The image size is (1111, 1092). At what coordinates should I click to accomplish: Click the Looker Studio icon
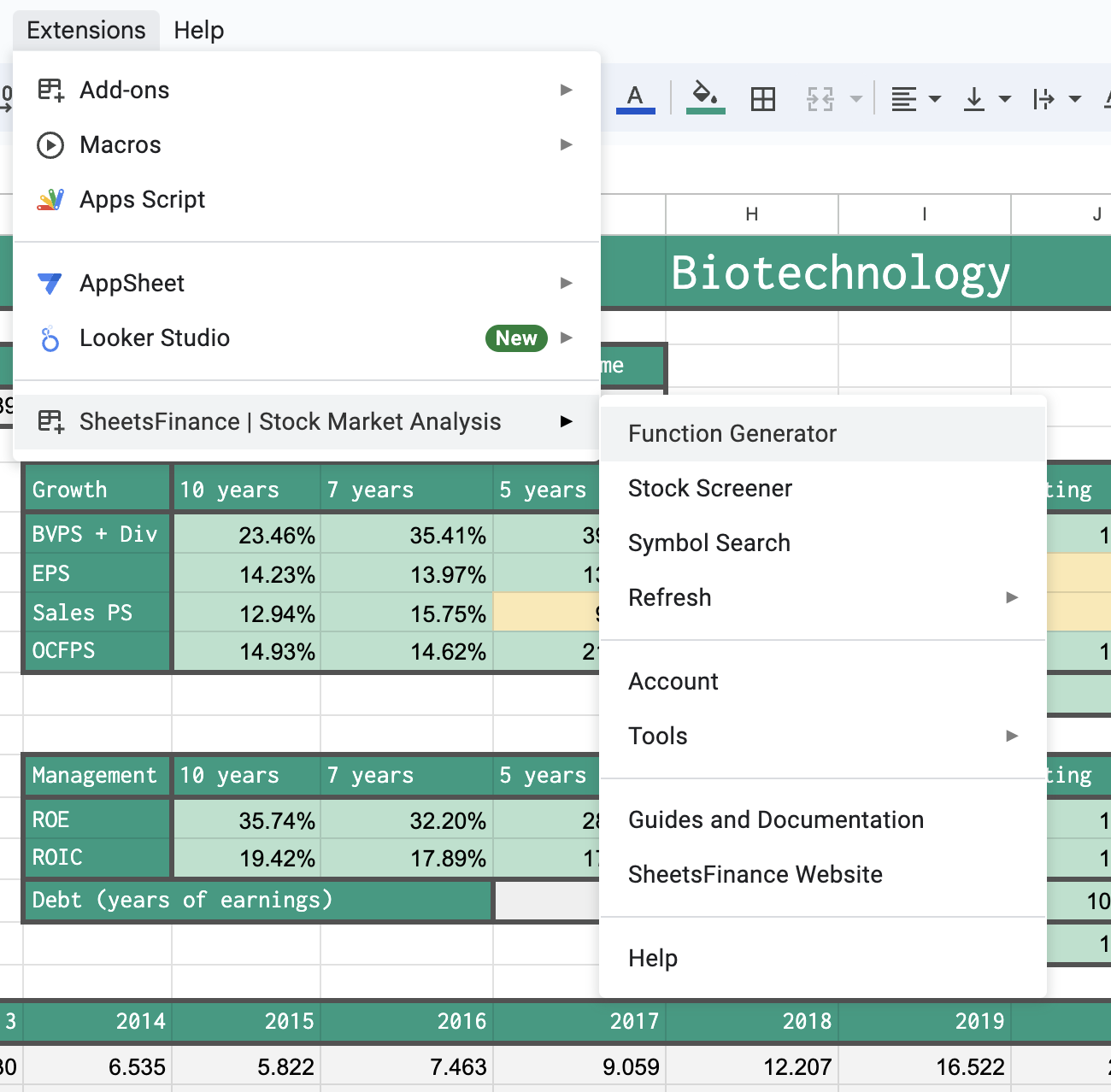pos(50,338)
